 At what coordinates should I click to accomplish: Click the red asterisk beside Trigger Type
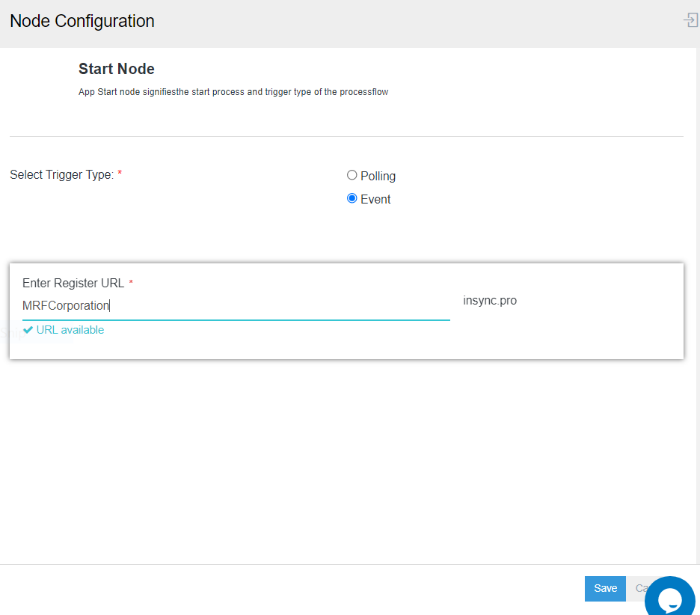(x=120, y=174)
